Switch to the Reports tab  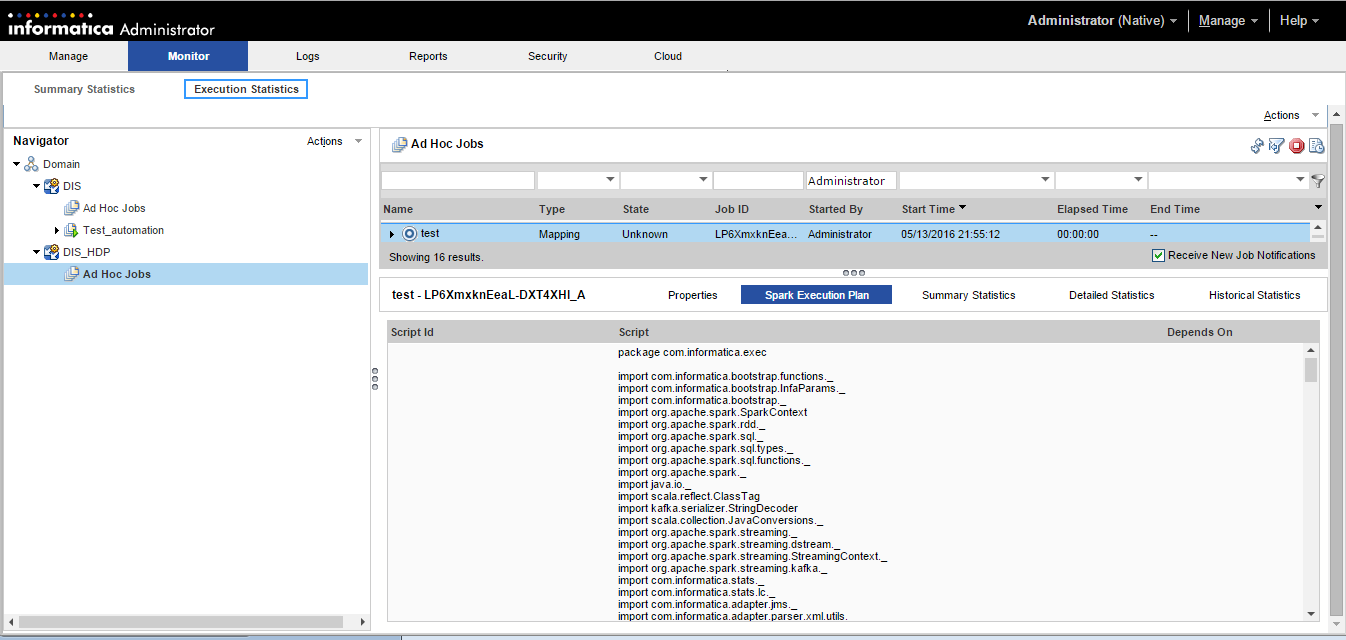428,56
